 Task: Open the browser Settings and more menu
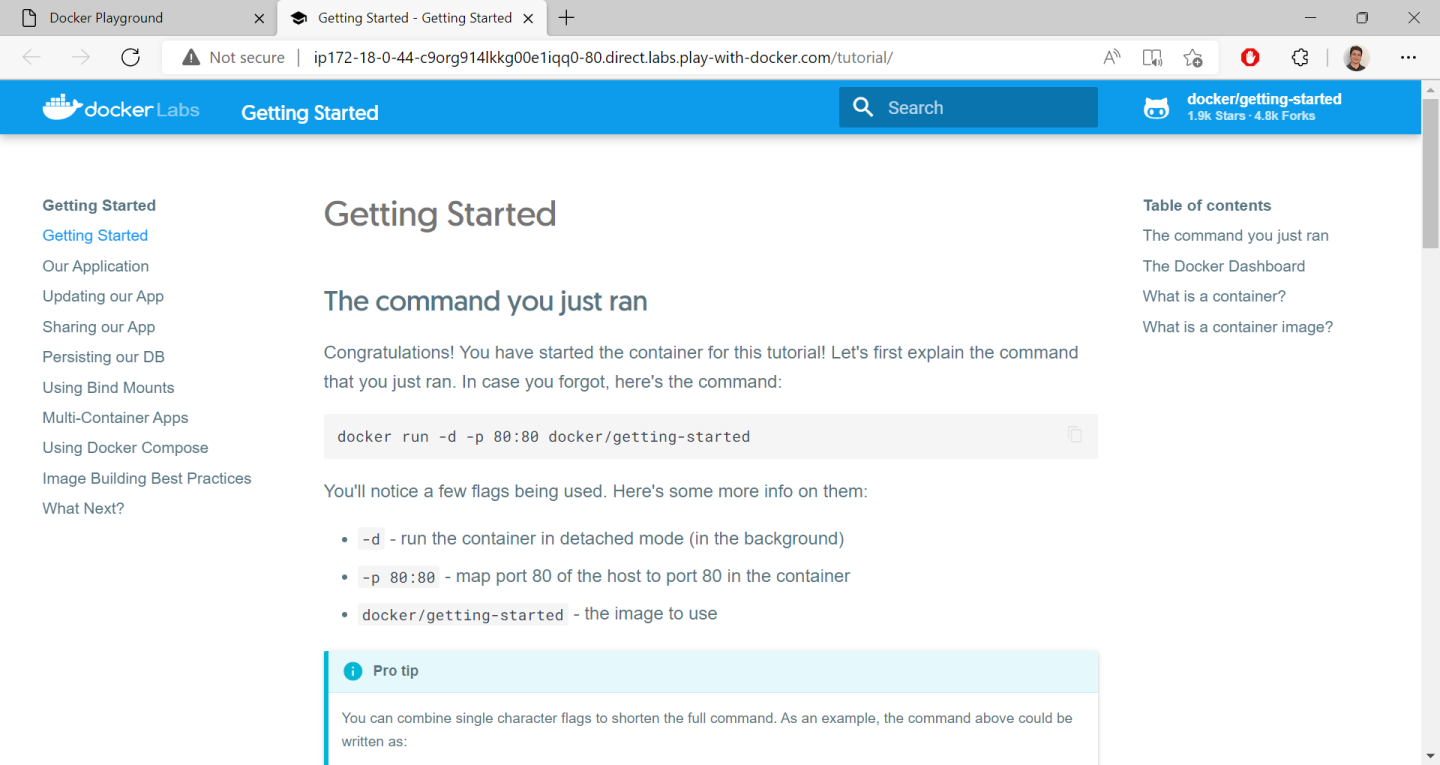click(1408, 57)
